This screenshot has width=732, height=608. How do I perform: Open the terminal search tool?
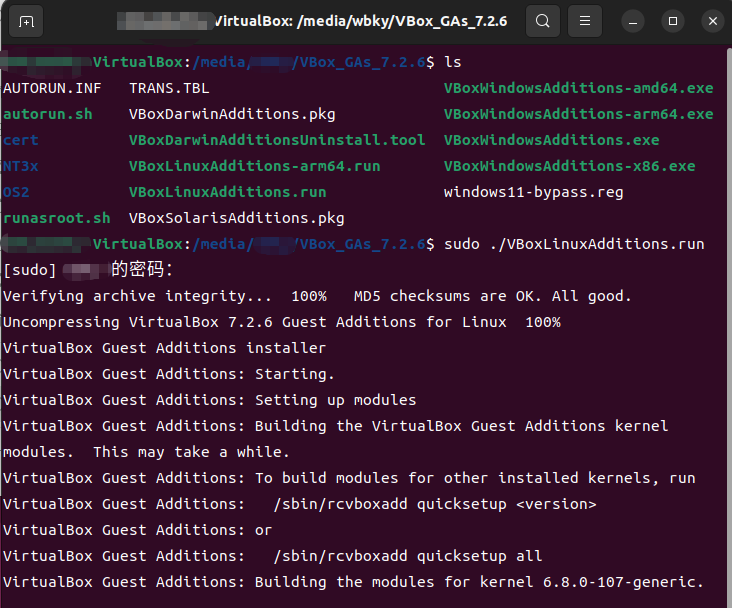[x=542, y=21]
